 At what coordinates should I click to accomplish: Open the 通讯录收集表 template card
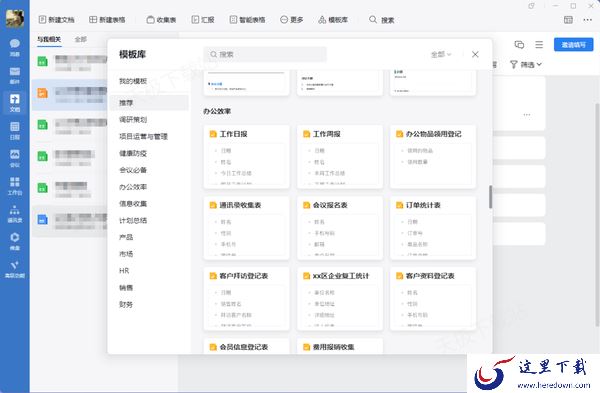[246, 228]
